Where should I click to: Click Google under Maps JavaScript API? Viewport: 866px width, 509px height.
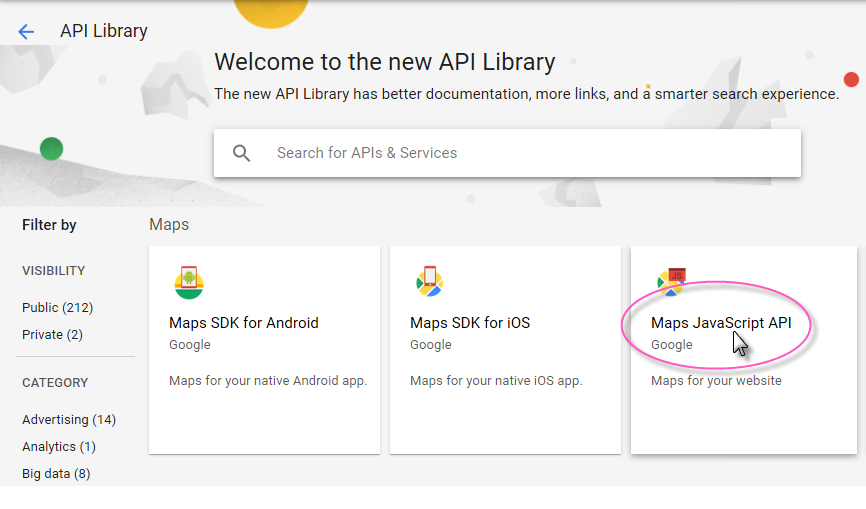click(672, 345)
